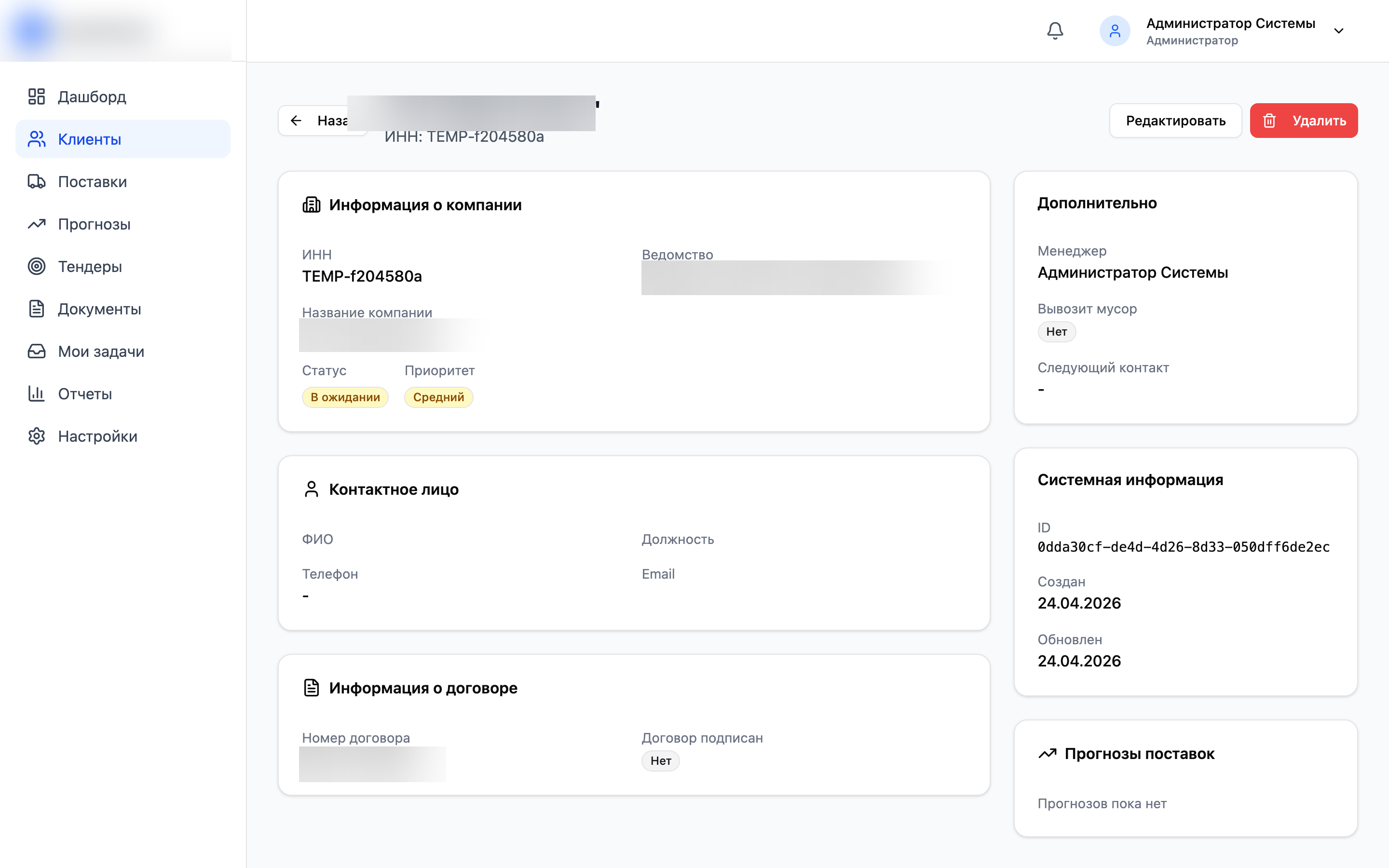This screenshot has width=1389, height=868.
Task: Click the trend icon by Прогнозы поставок
Action: click(1048, 753)
